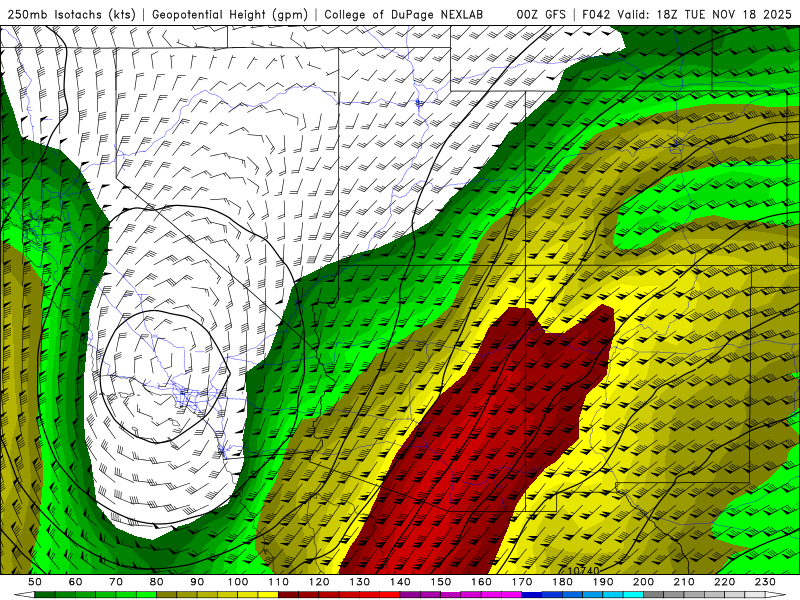Click the '160' color scale label
The width and height of the screenshot is (800, 600).
pos(481,582)
